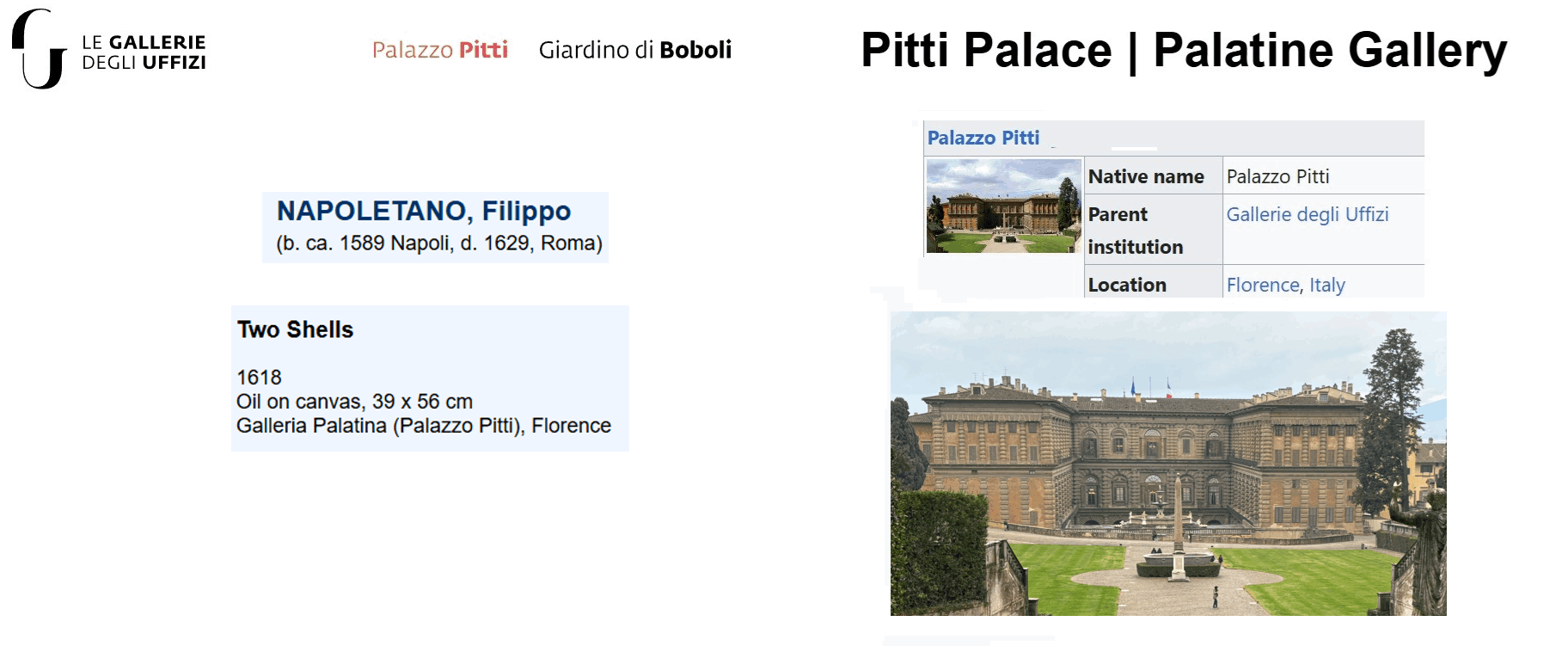
Task: Click the Location row label
Action: (x=1126, y=285)
